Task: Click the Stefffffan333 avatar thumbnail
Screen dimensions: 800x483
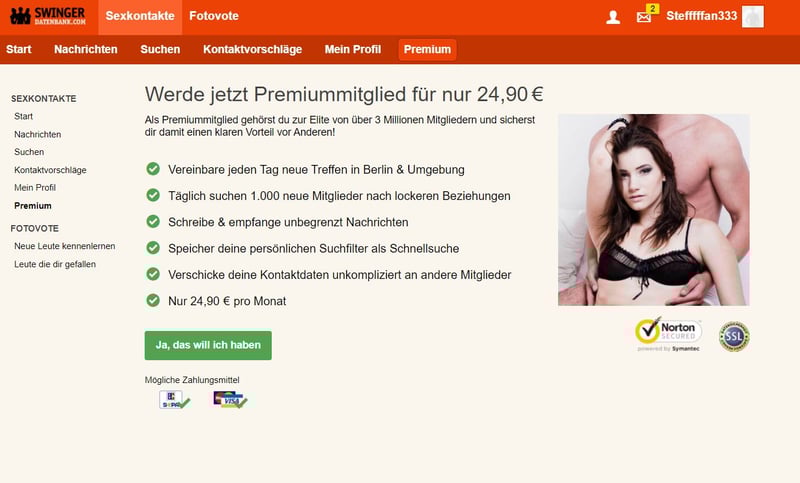Action: point(753,16)
